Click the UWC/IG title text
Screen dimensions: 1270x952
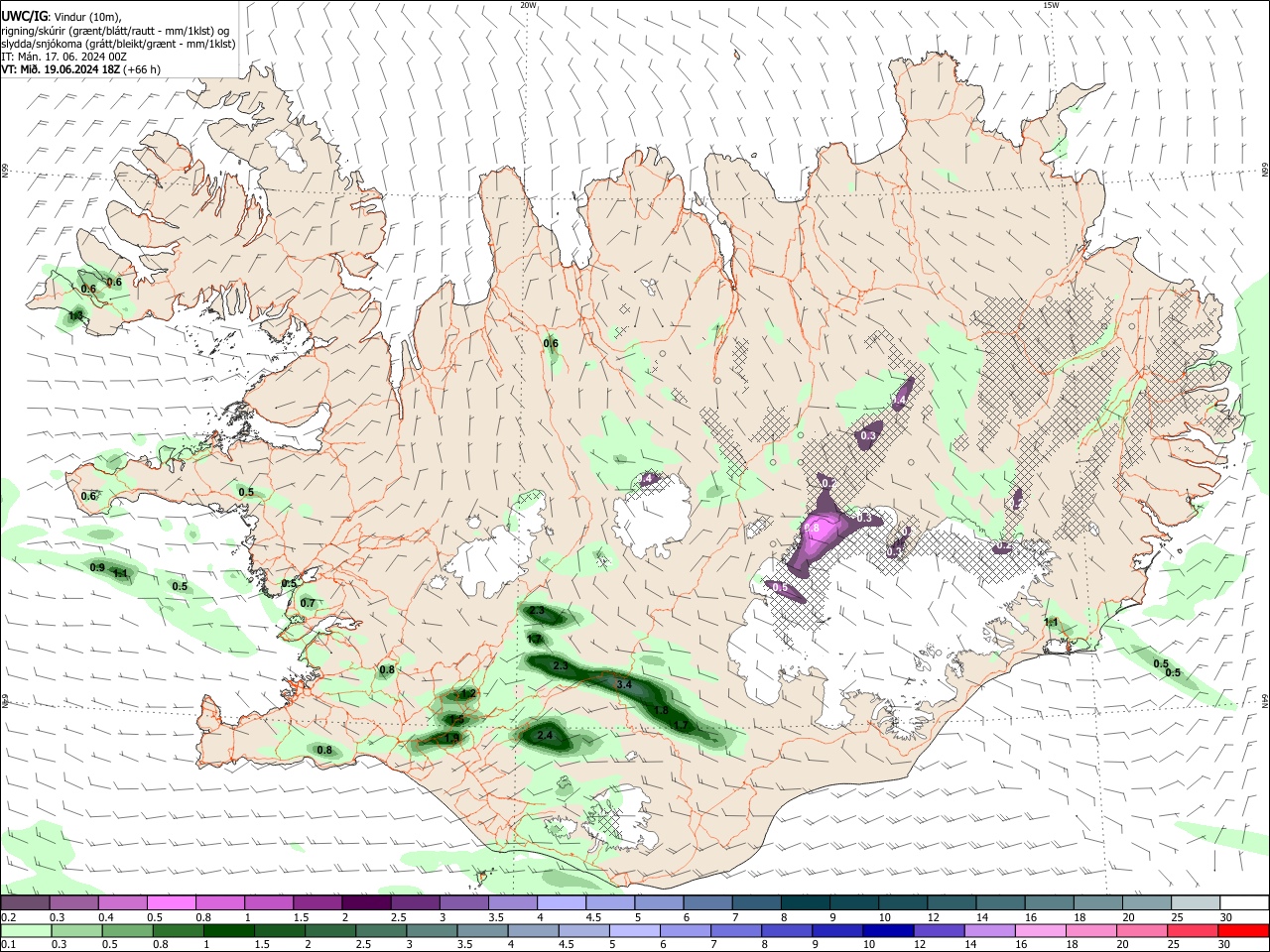pos(23,17)
